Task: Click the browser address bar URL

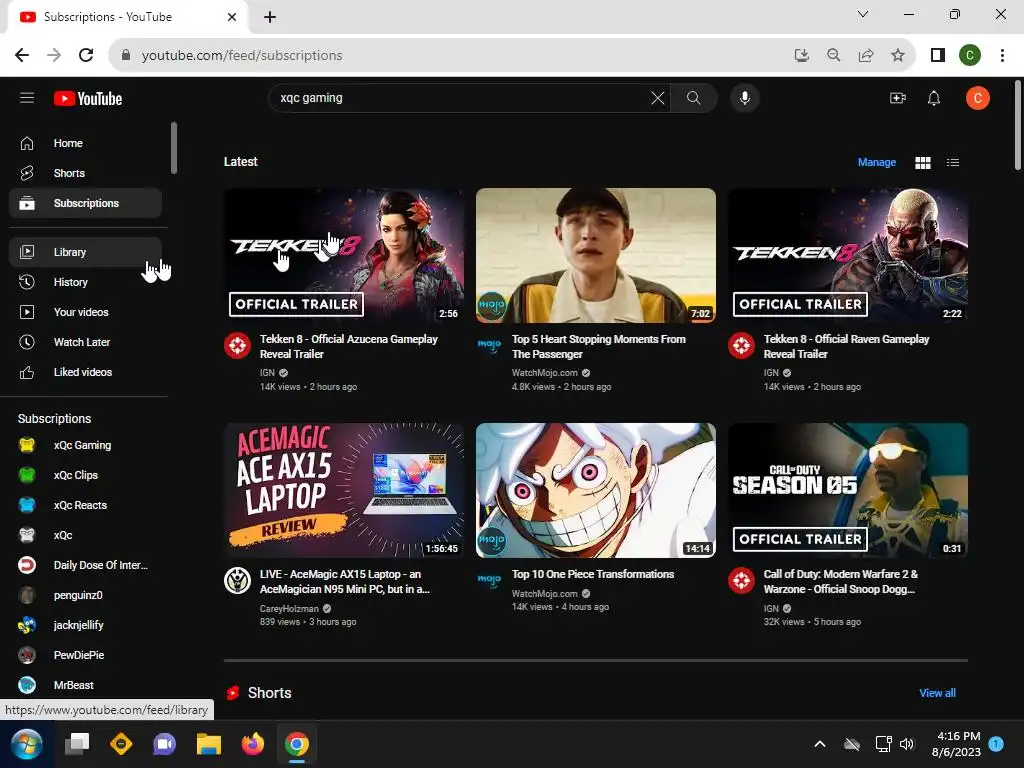Action: pos(242,56)
